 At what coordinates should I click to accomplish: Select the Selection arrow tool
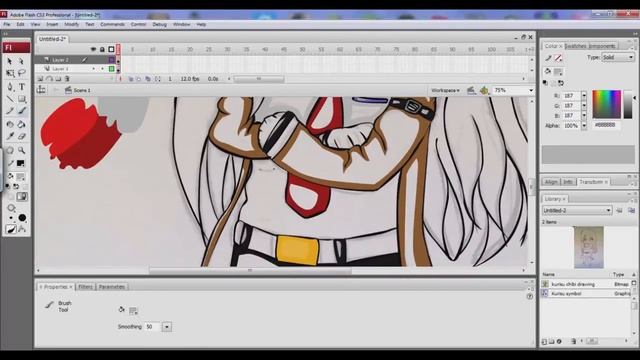click(10, 61)
